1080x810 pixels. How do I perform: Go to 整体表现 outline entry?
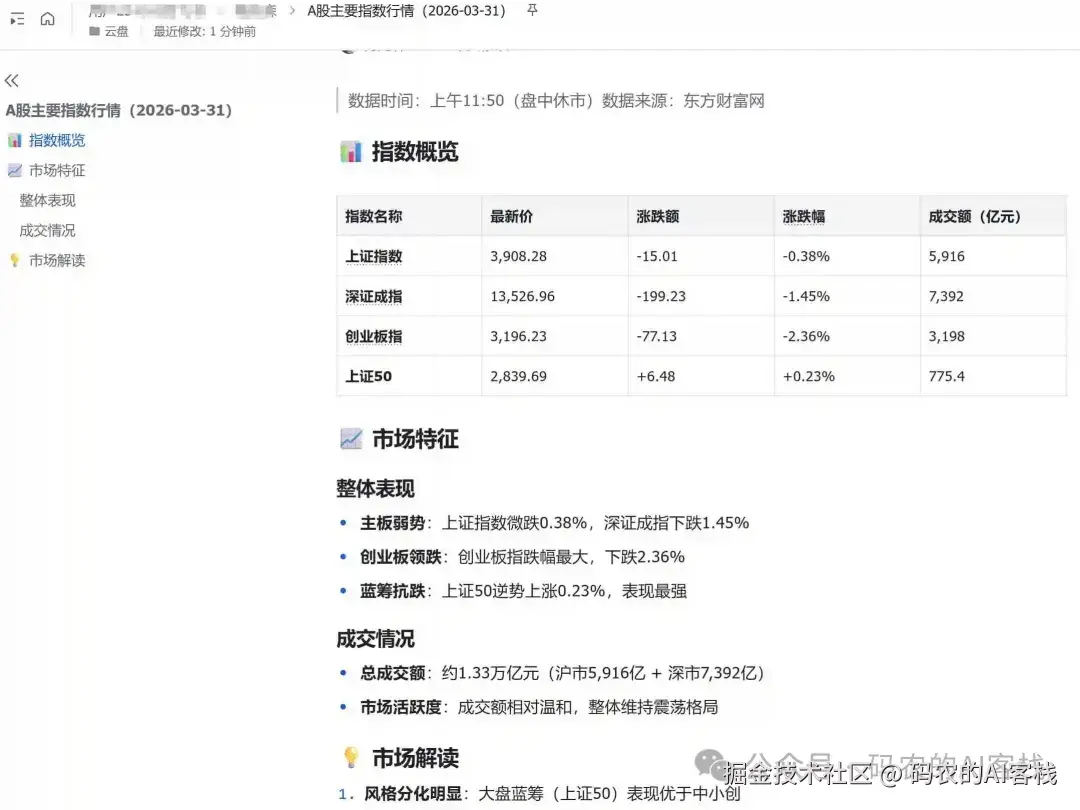48,200
